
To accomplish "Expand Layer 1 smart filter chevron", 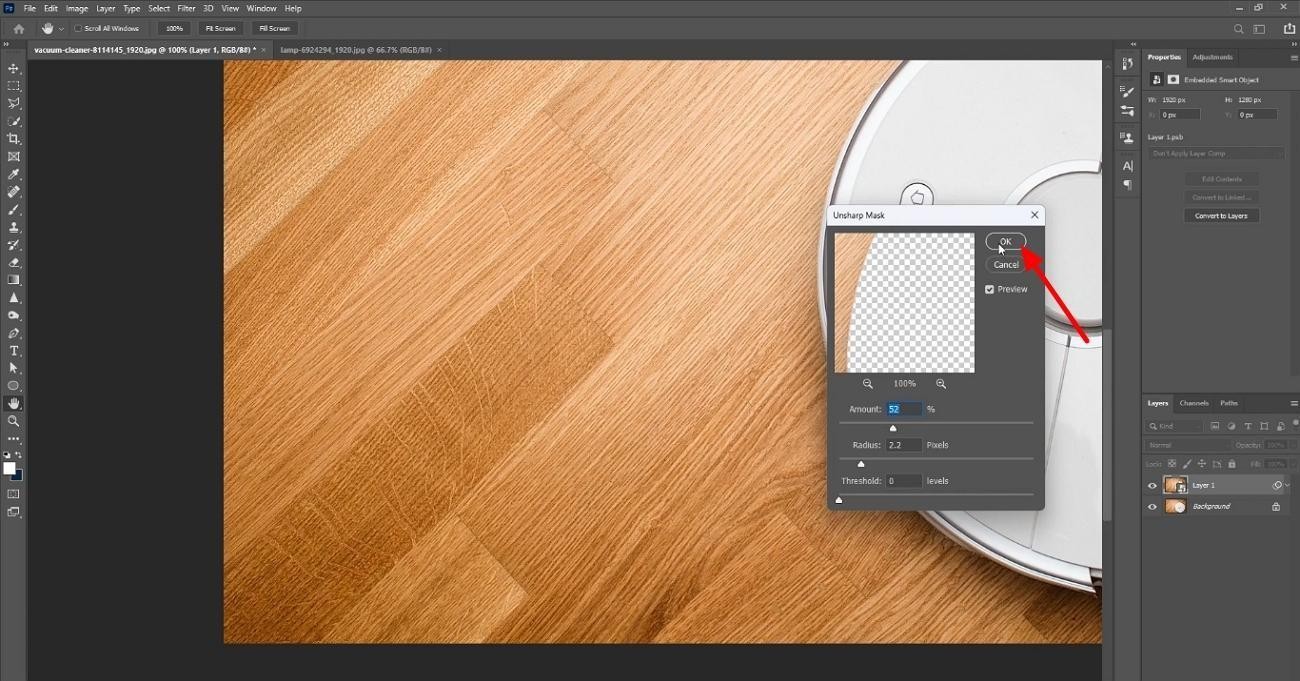I will [1288, 486].
